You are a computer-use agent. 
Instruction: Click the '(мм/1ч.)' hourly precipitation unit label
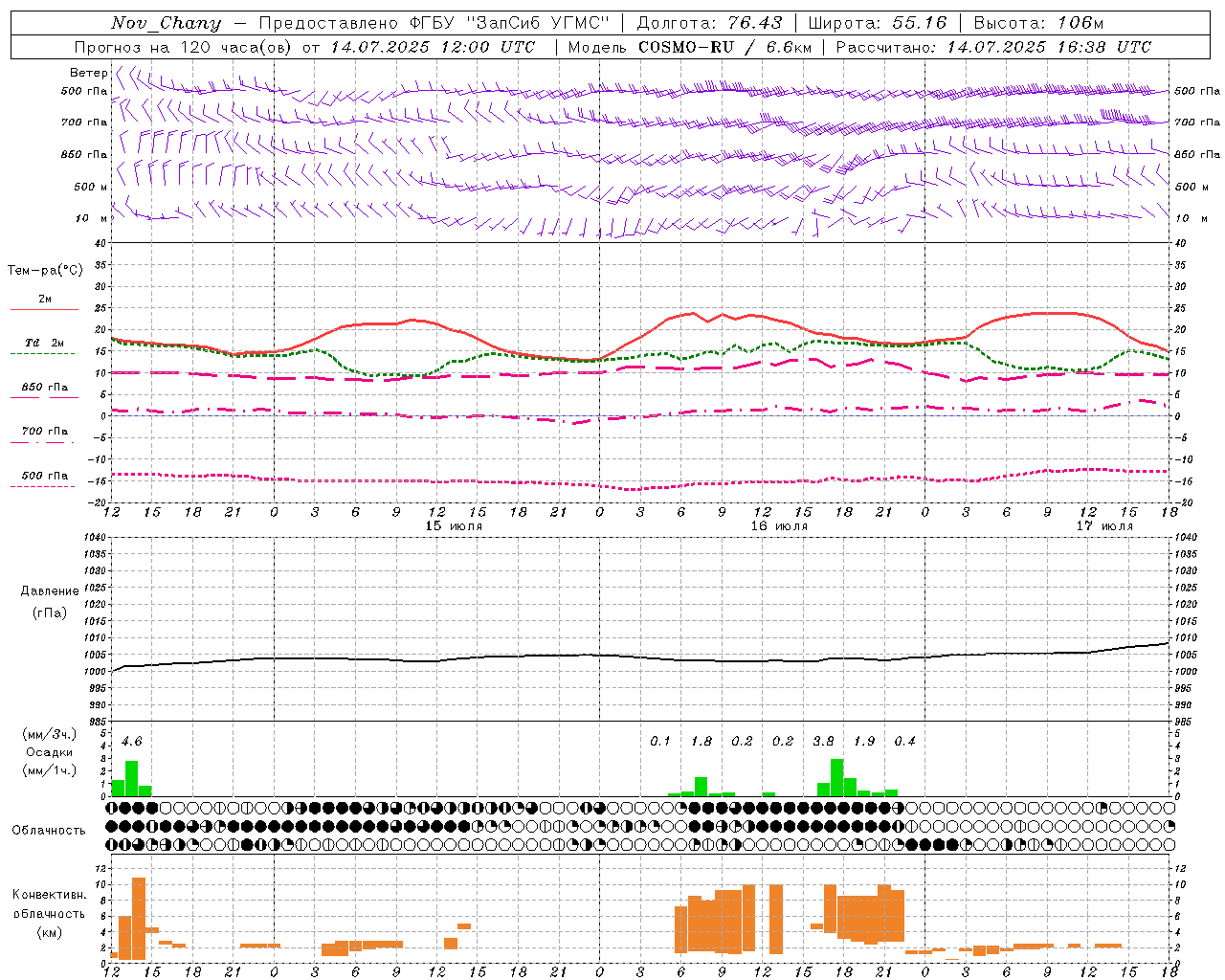[x=48, y=770]
